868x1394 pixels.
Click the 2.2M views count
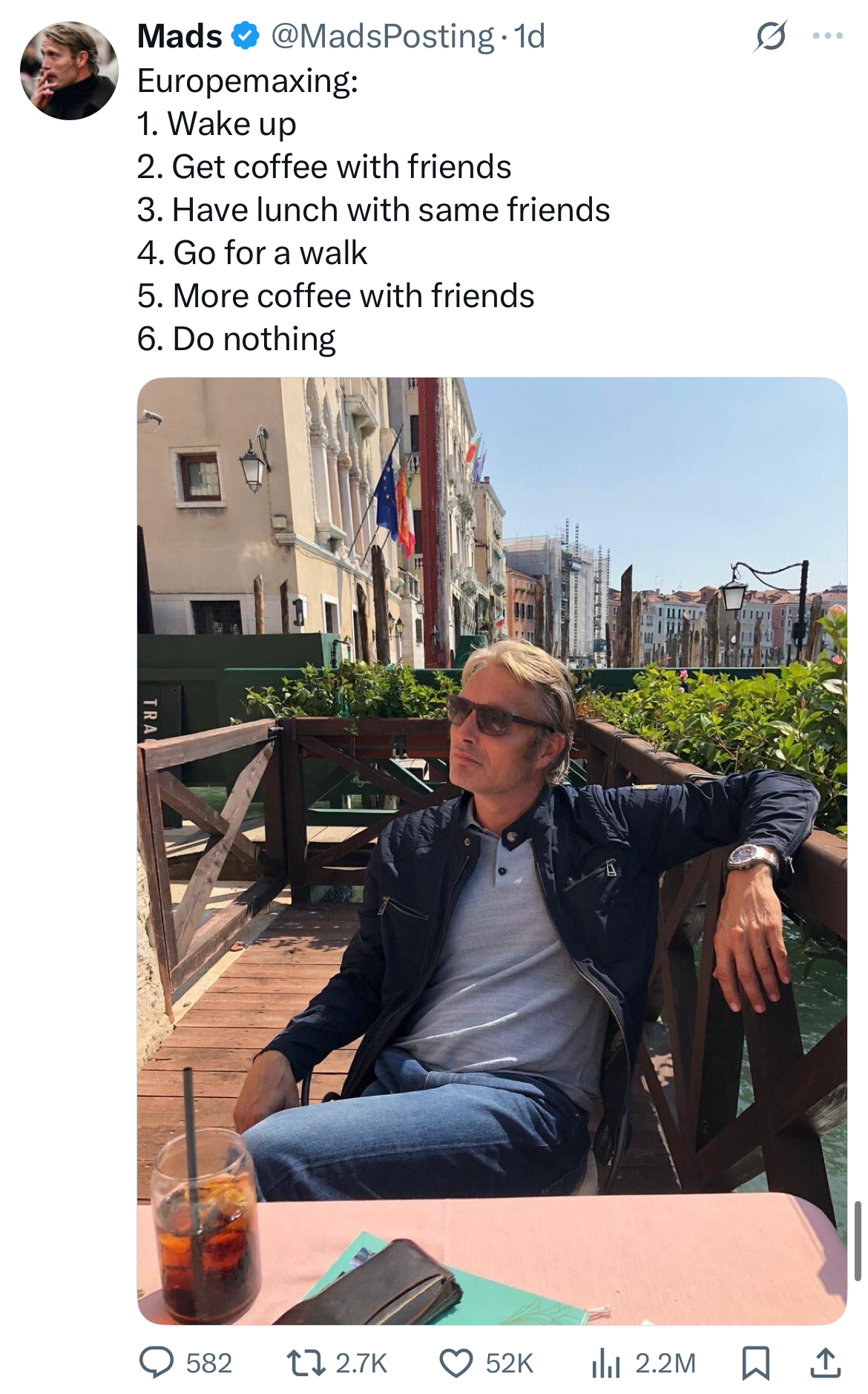pyautogui.click(x=665, y=1364)
